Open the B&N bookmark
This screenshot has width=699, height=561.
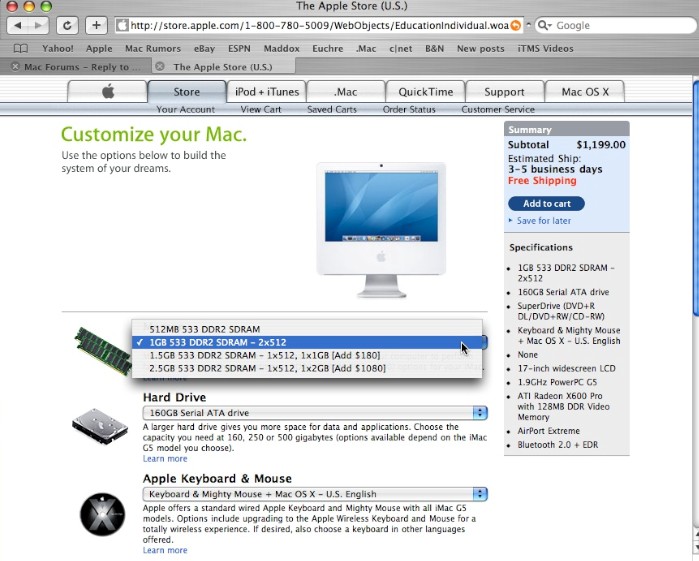[435, 48]
